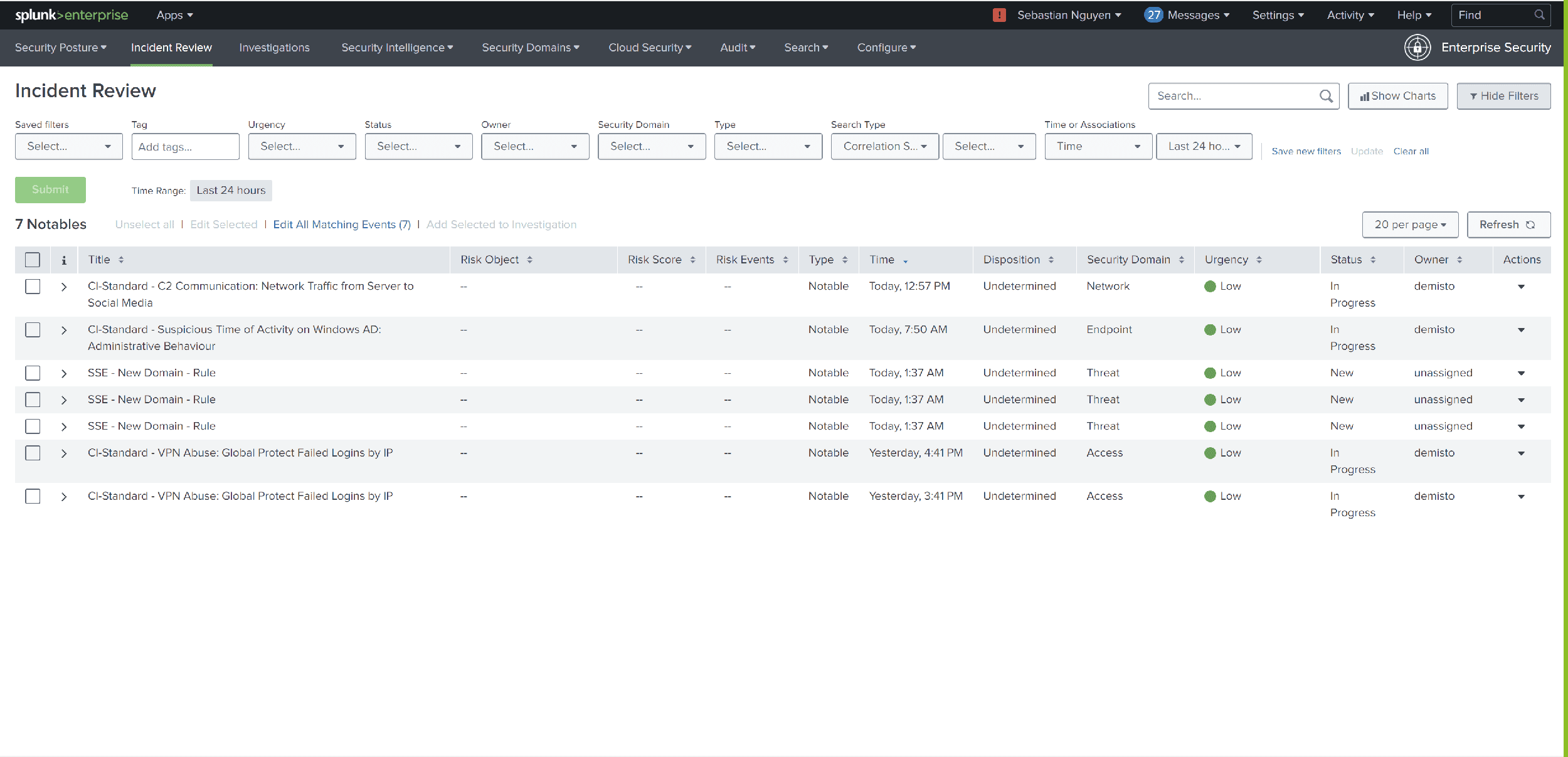This screenshot has height=757, width=1568.
Task: Open actions menu for first SSE New Domain row
Action: (x=1521, y=373)
